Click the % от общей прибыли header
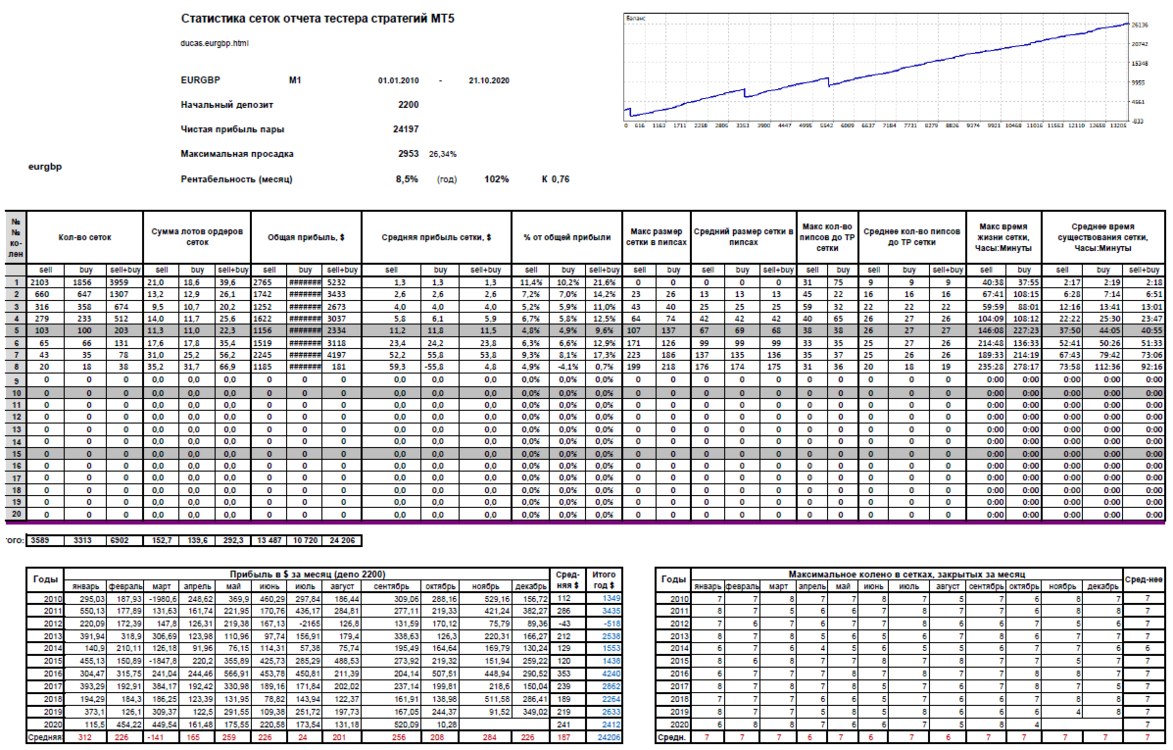 (x=567, y=237)
